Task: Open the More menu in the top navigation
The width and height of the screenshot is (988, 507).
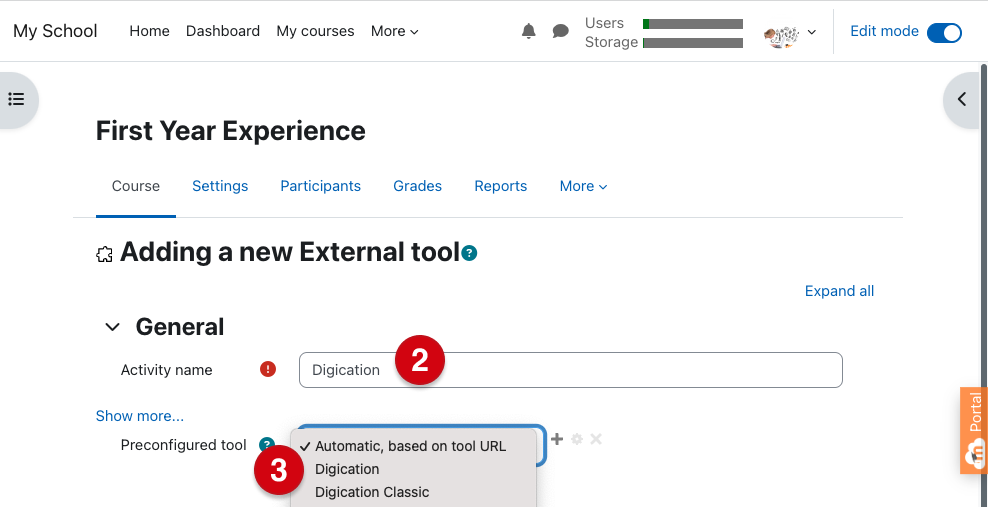Action: (394, 31)
